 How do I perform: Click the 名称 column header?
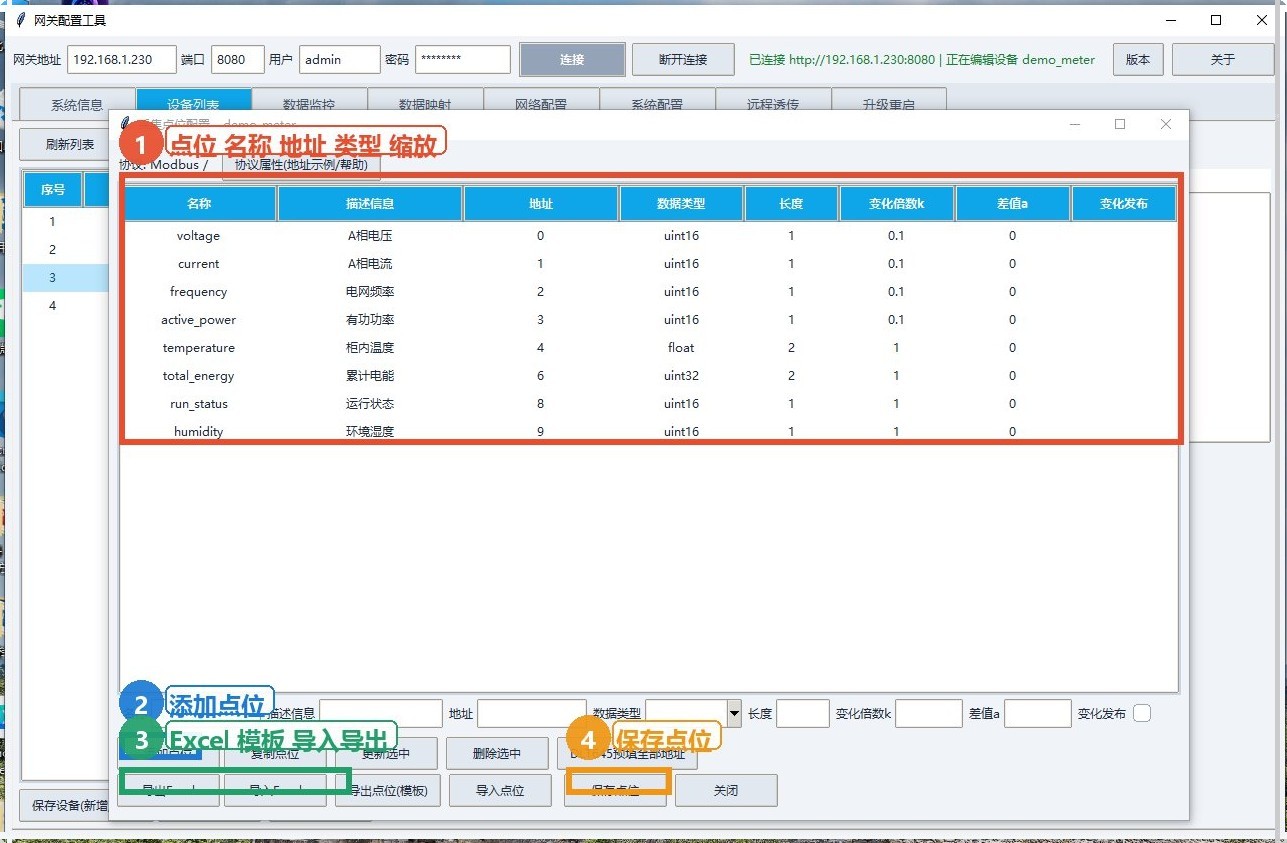pyautogui.click(x=199, y=203)
